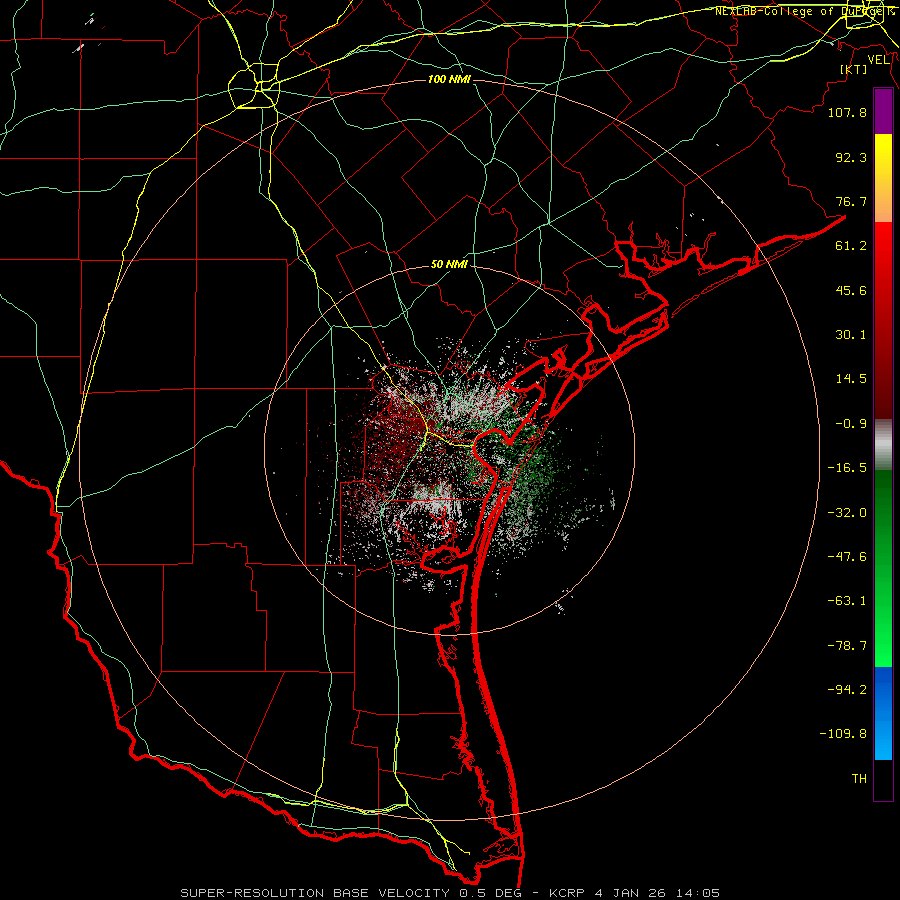The height and width of the screenshot is (900, 900).
Task: Click the purple segment of the color bar
Action: click(x=883, y=111)
